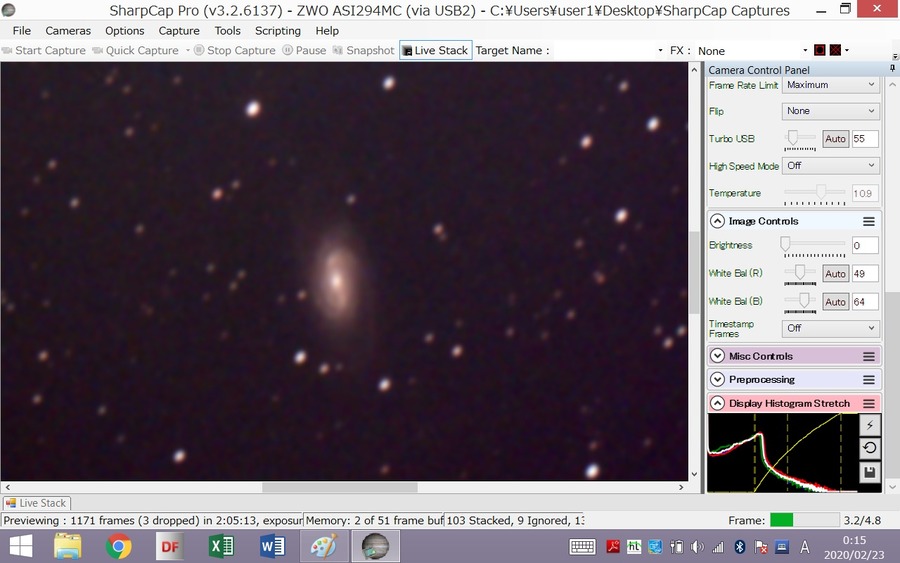The width and height of the screenshot is (900, 563).
Task: Click the red square FX selection icon
Action: coord(820,51)
